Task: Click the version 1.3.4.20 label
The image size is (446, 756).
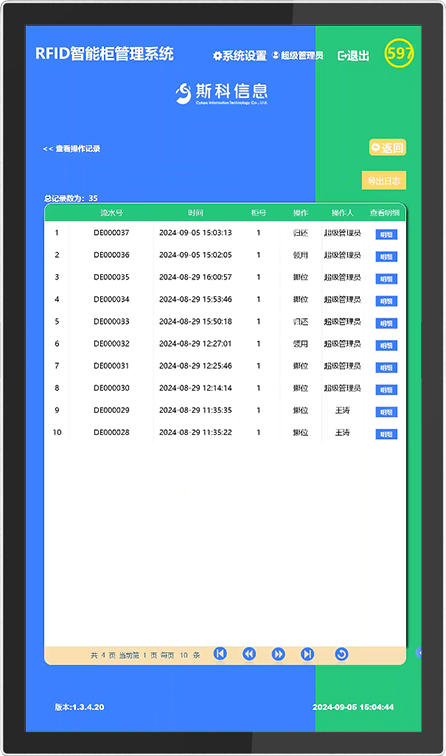Action: 80,707
